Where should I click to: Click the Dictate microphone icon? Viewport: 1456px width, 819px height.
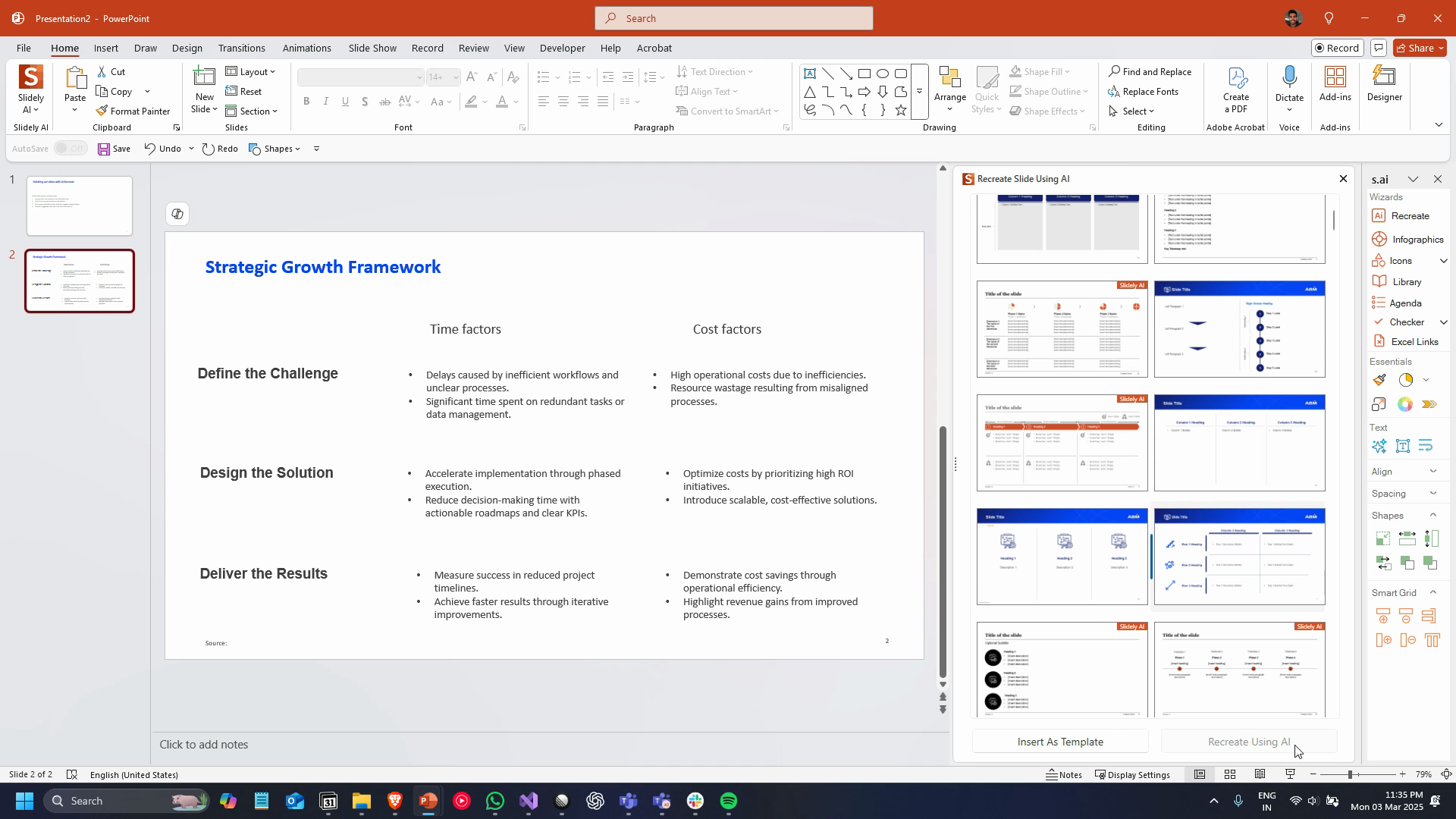(1288, 77)
